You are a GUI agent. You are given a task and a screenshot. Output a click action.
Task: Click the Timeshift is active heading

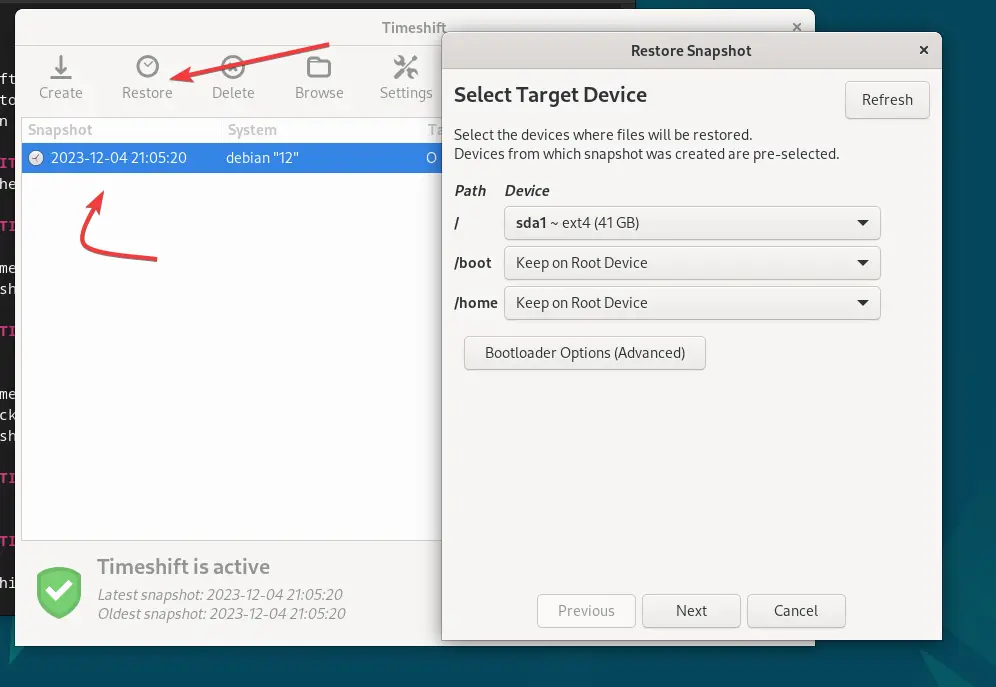tap(184, 566)
